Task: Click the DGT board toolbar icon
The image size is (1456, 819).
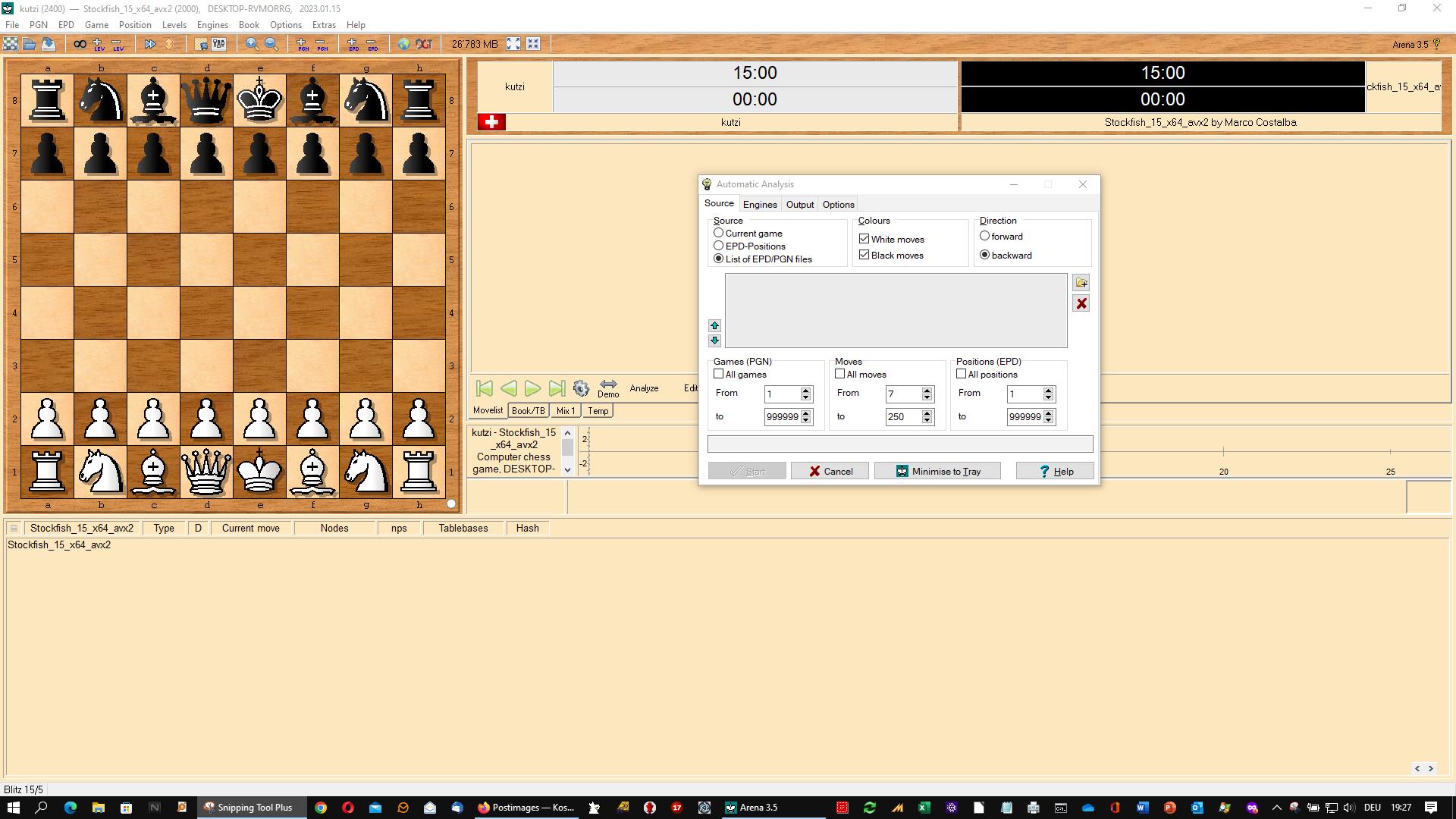Action: click(424, 44)
